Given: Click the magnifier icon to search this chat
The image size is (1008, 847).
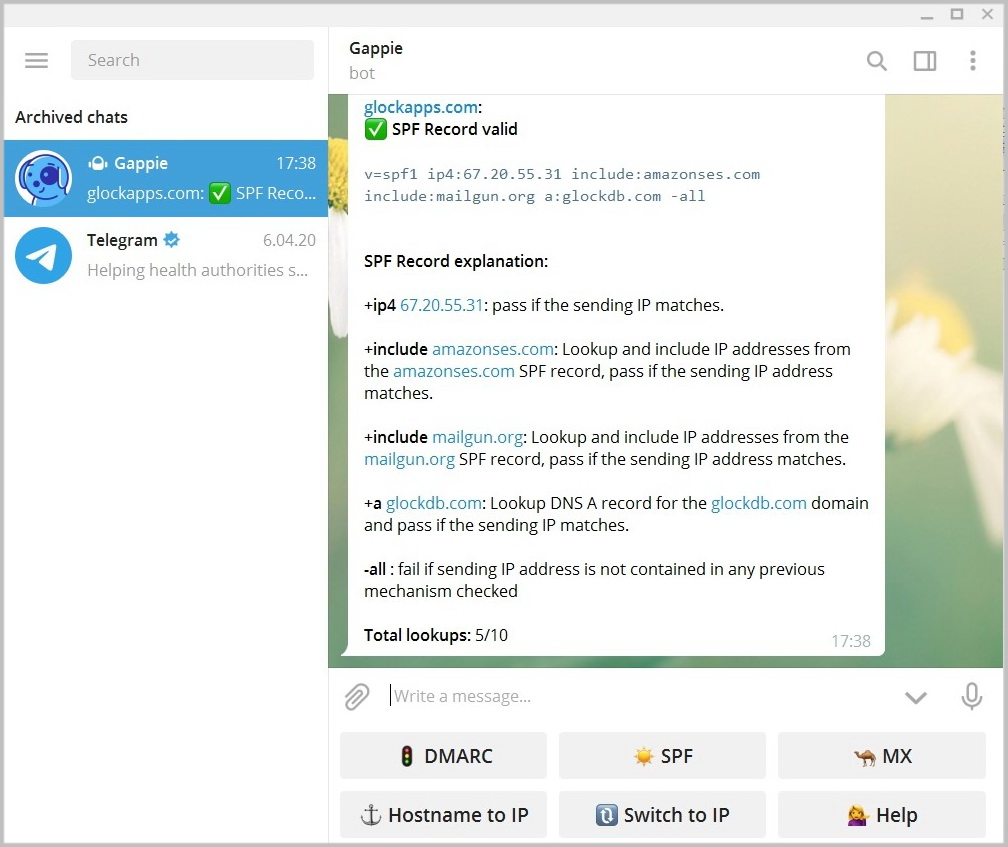Looking at the screenshot, I should (x=876, y=60).
